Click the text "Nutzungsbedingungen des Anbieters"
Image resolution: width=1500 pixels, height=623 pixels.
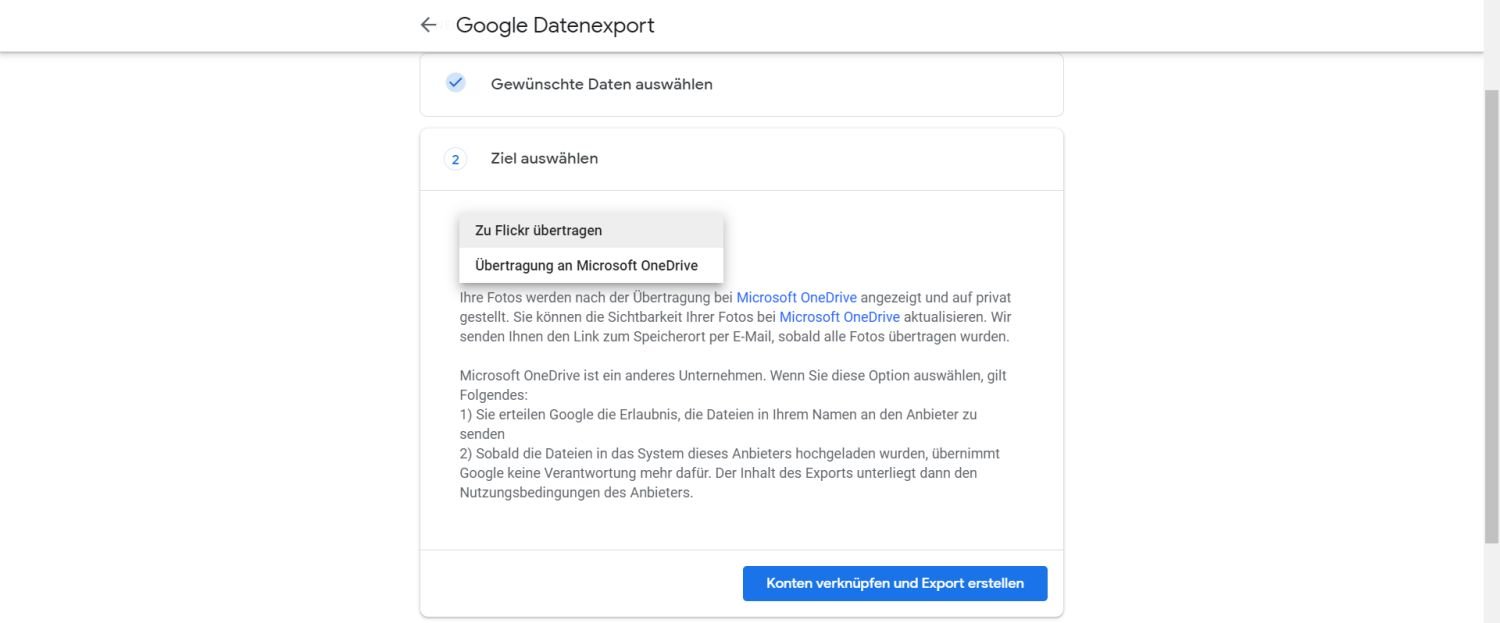(x=575, y=492)
